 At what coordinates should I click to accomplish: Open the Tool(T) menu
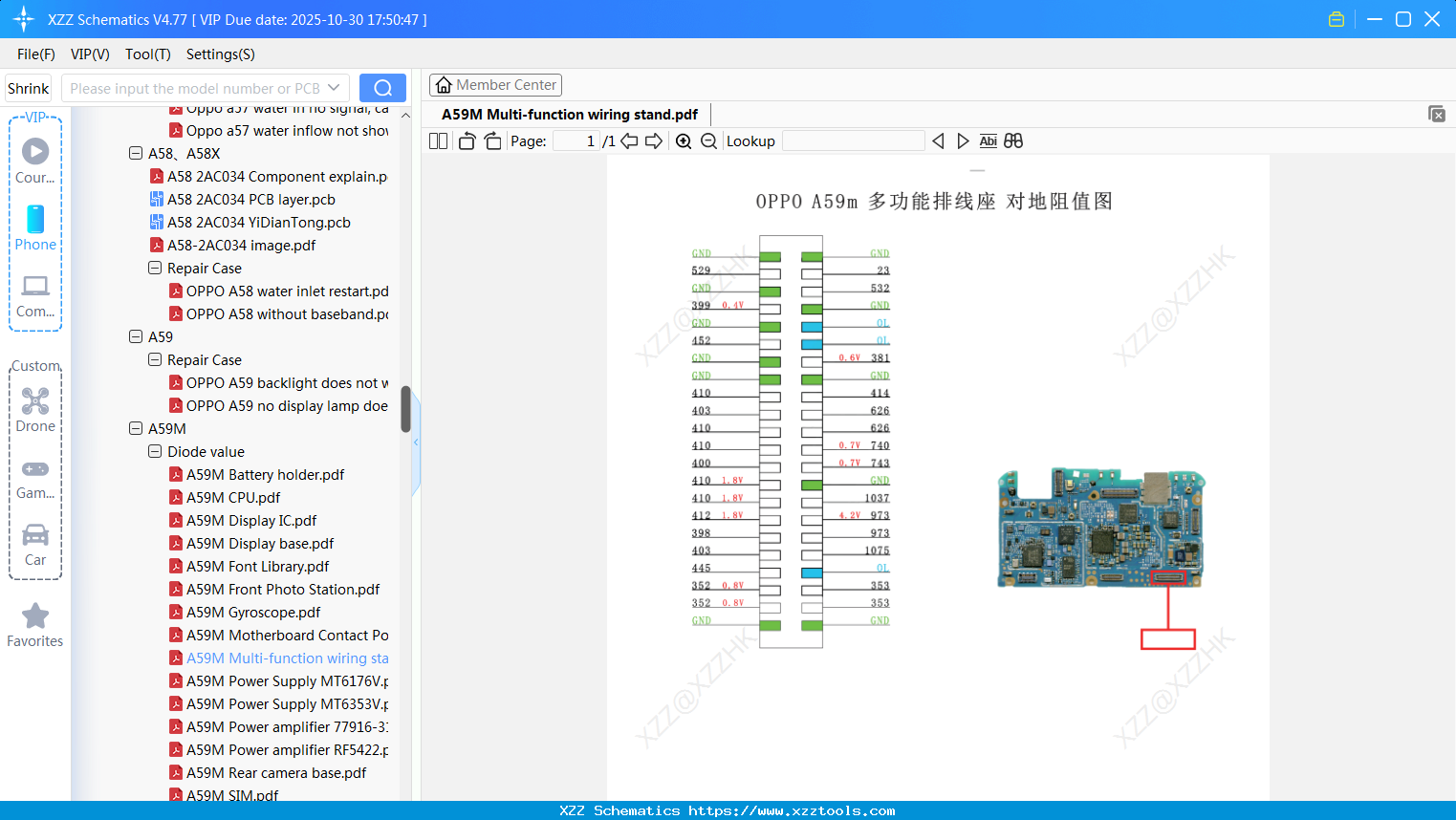coord(148,54)
